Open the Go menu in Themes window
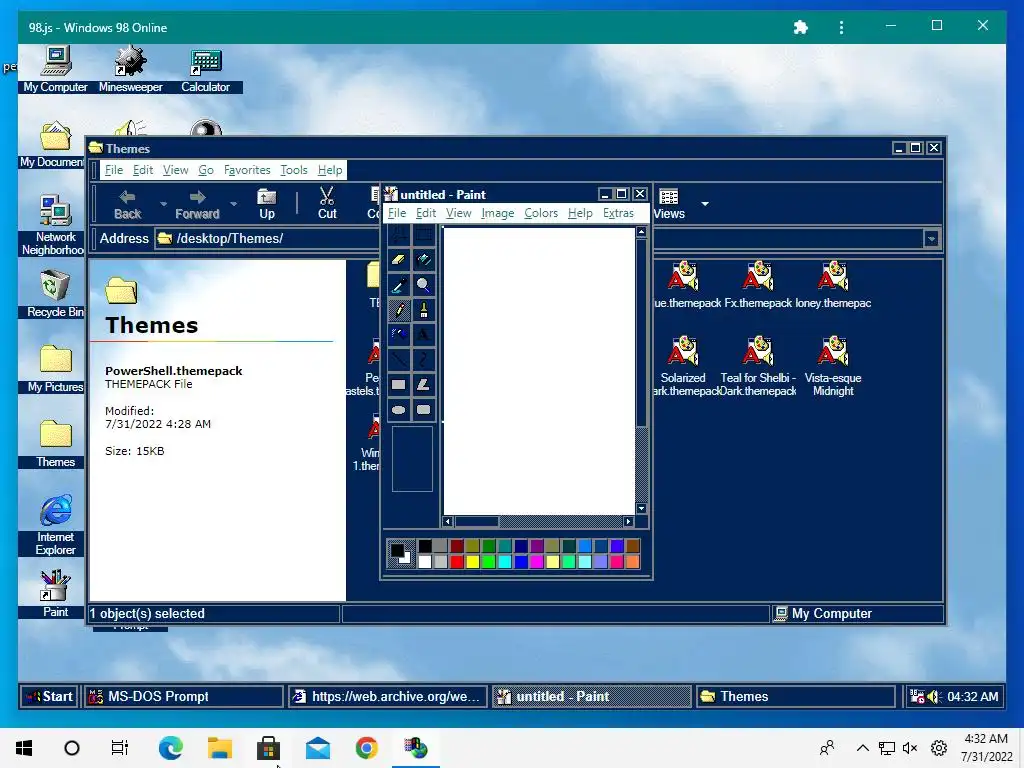This screenshot has height=768, width=1024. click(x=206, y=170)
